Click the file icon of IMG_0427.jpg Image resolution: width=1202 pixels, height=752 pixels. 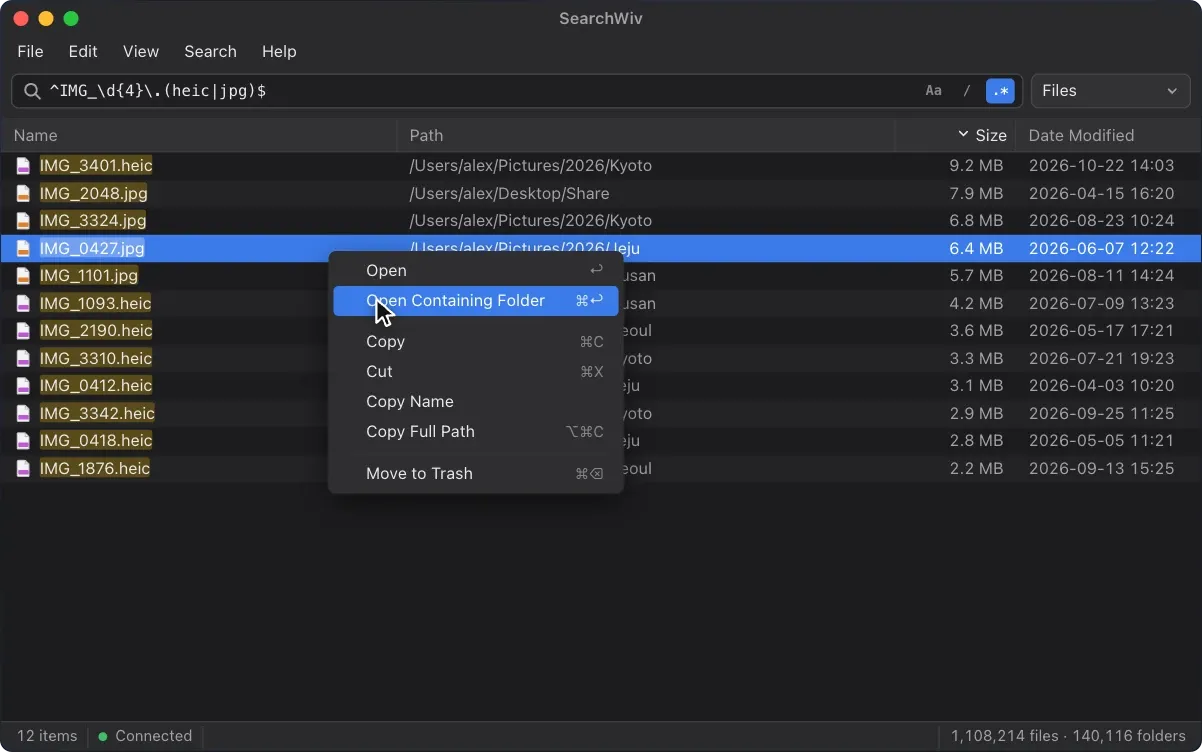[x=23, y=248]
